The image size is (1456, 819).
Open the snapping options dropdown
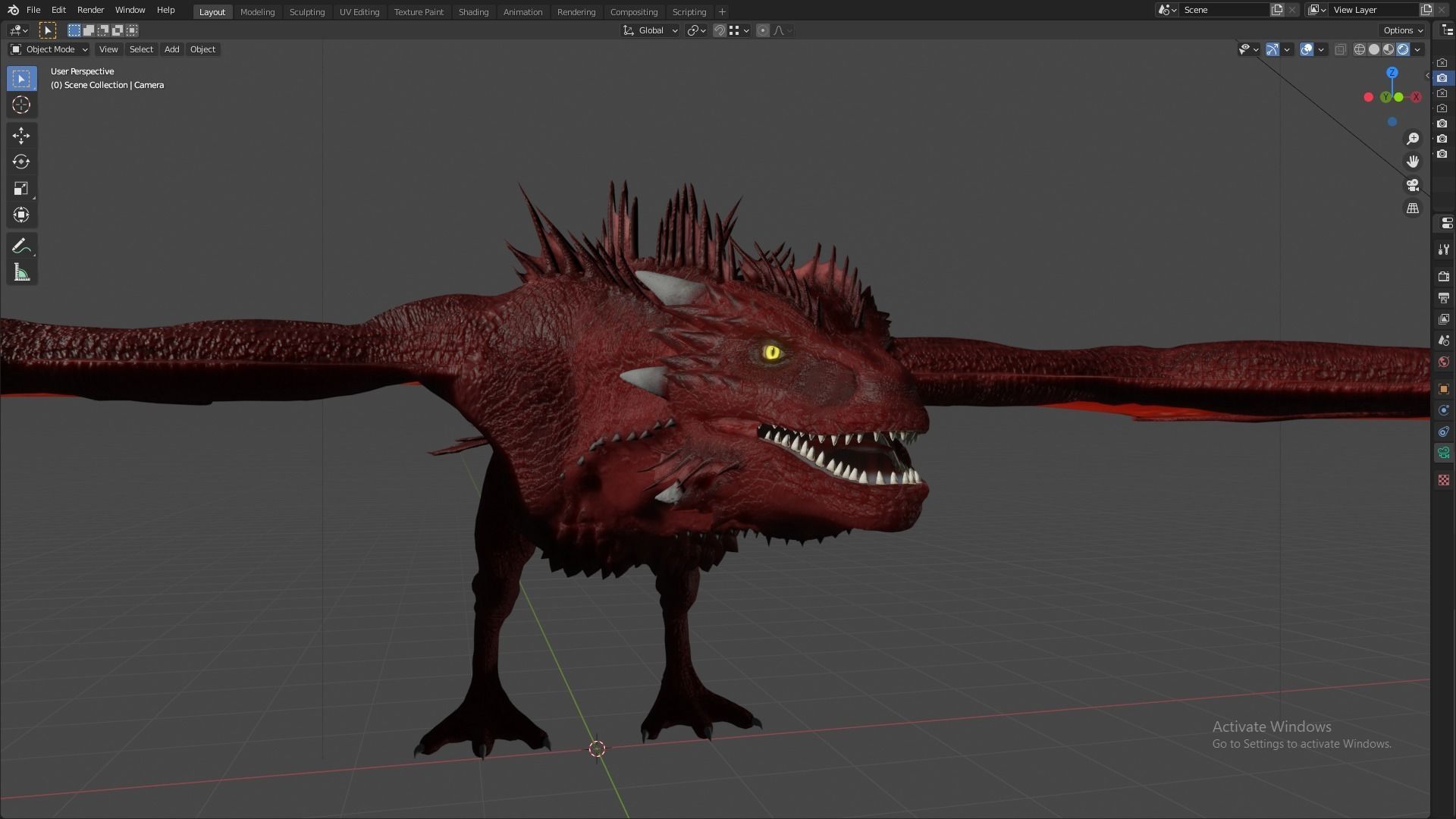739,30
